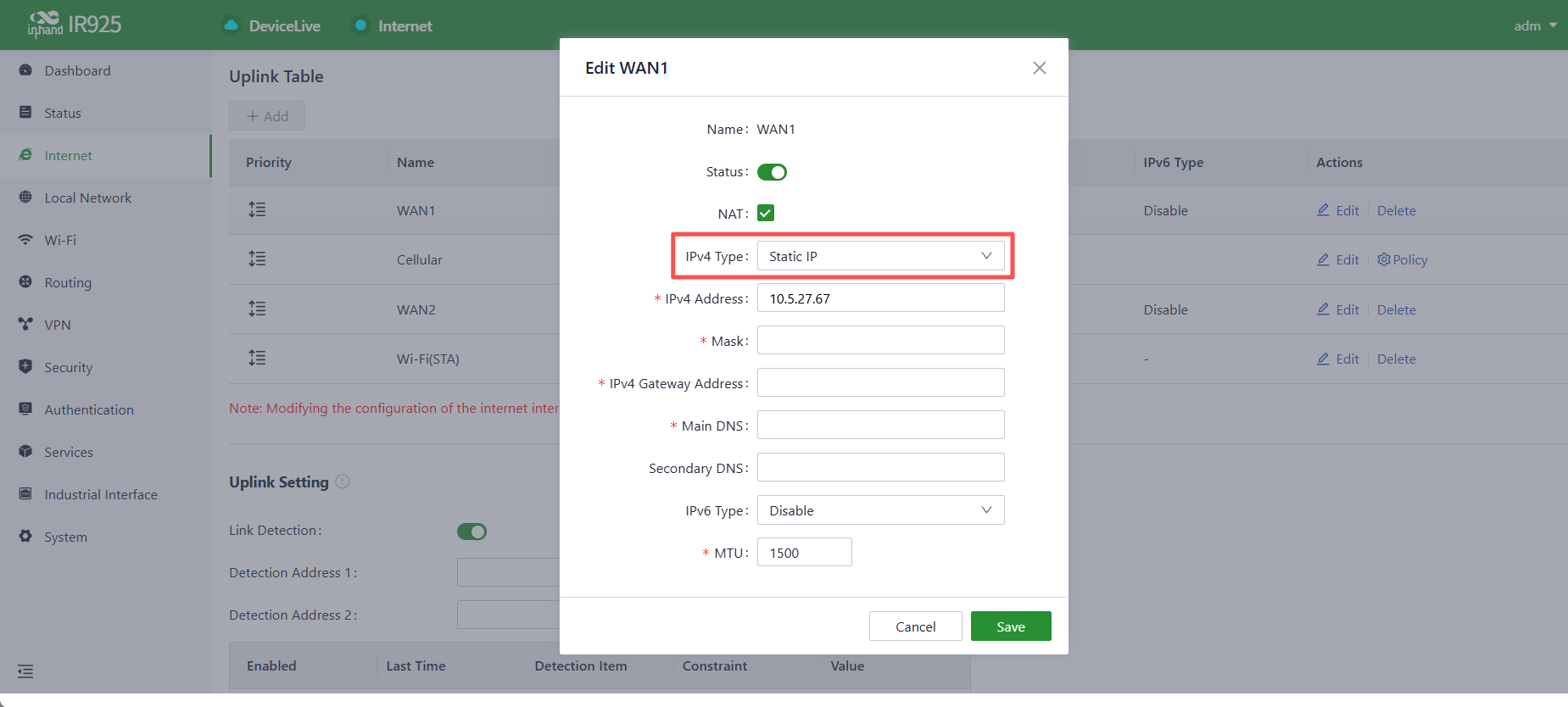Save the WAN1 settings
This screenshot has width=1568, height=707.
point(1011,626)
